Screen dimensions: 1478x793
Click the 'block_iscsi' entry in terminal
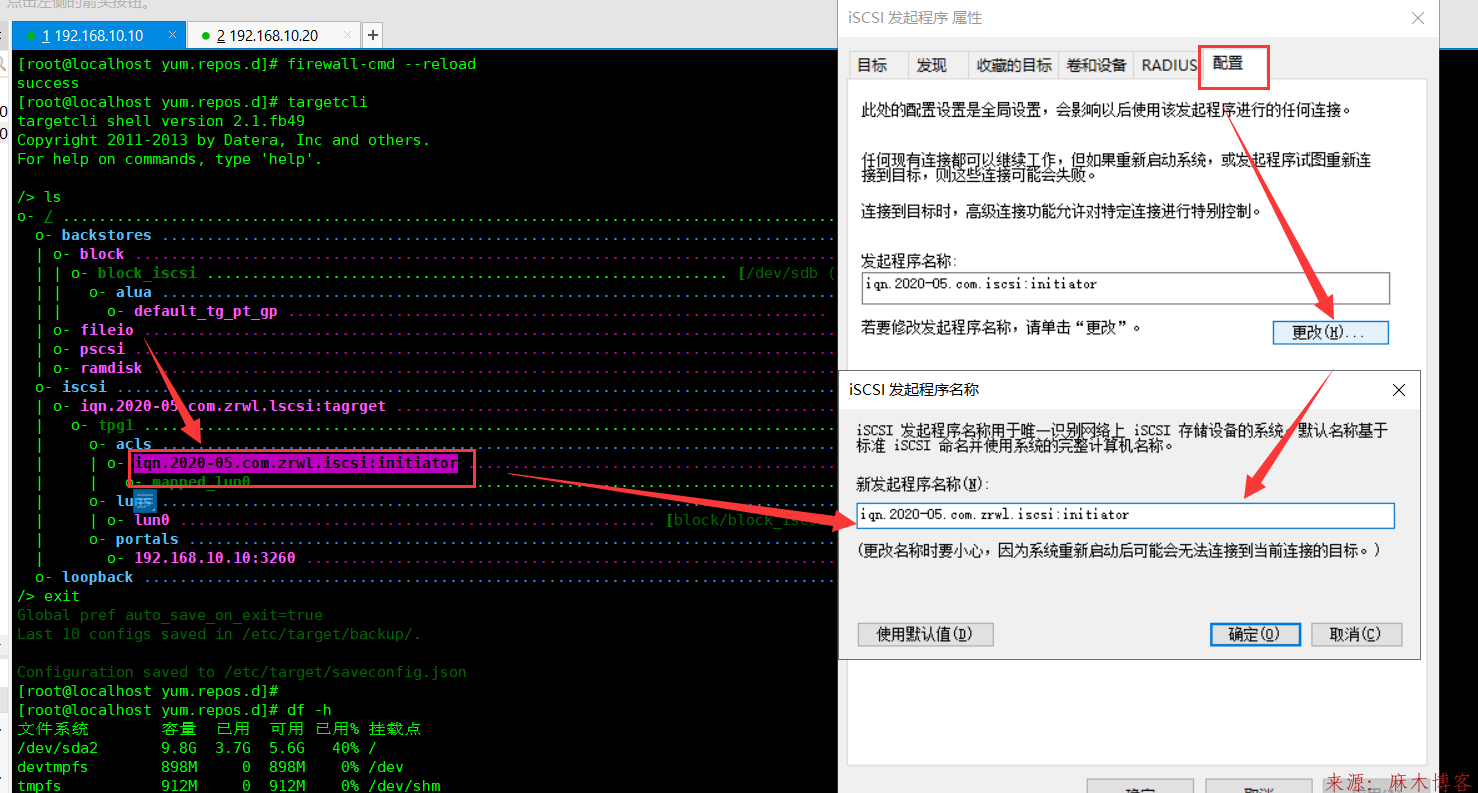pyautogui.click(x=147, y=273)
